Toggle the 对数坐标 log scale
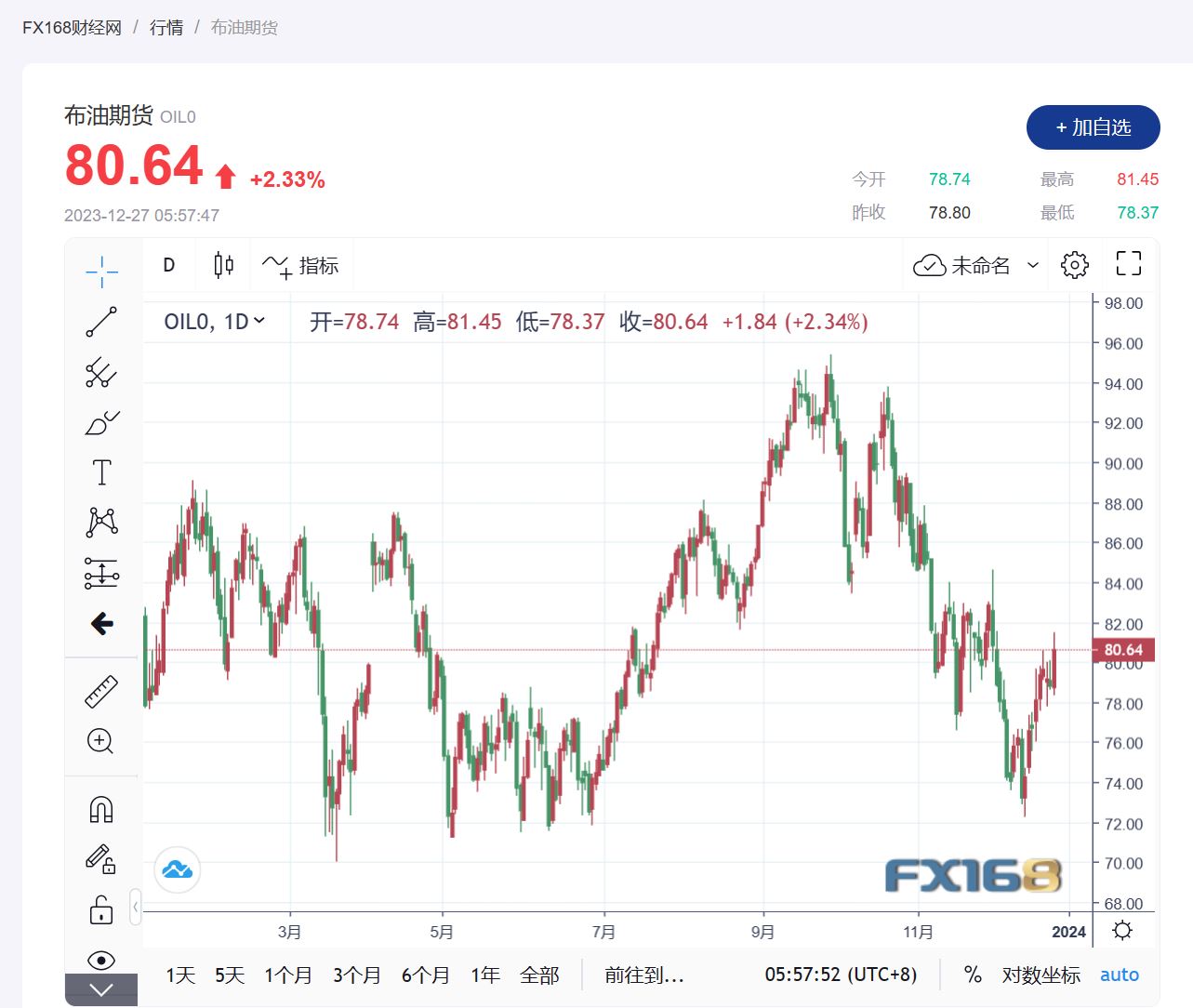 tap(1041, 975)
